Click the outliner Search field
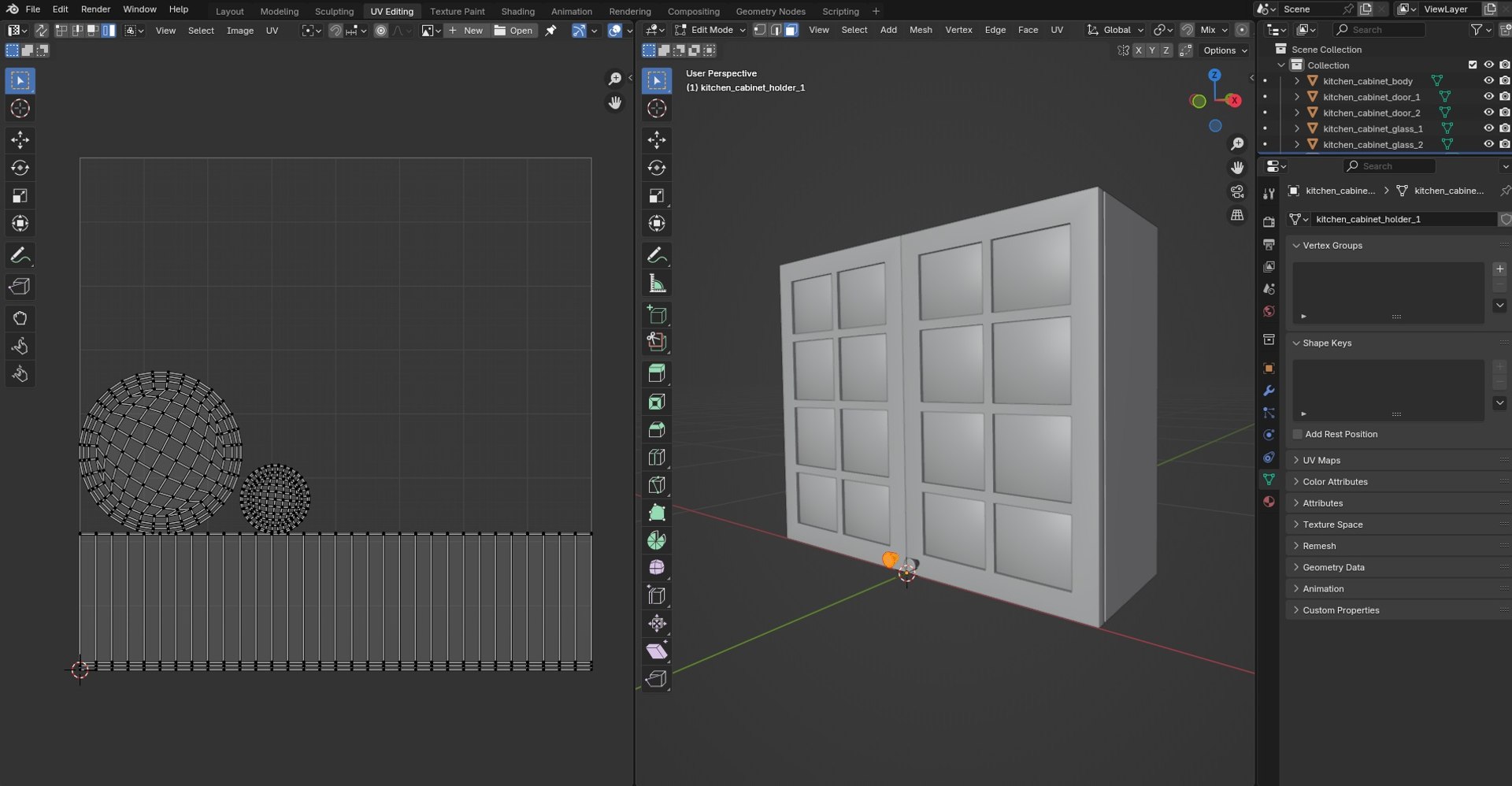This screenshot has width=1512, height=786. pos(1379,29)
